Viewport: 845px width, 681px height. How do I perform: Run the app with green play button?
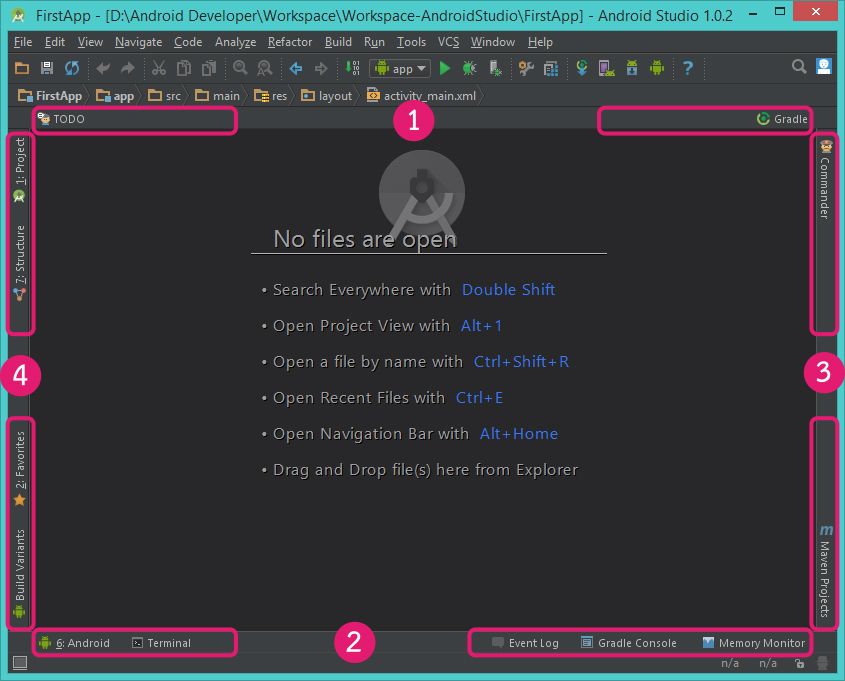click(445, 68)
